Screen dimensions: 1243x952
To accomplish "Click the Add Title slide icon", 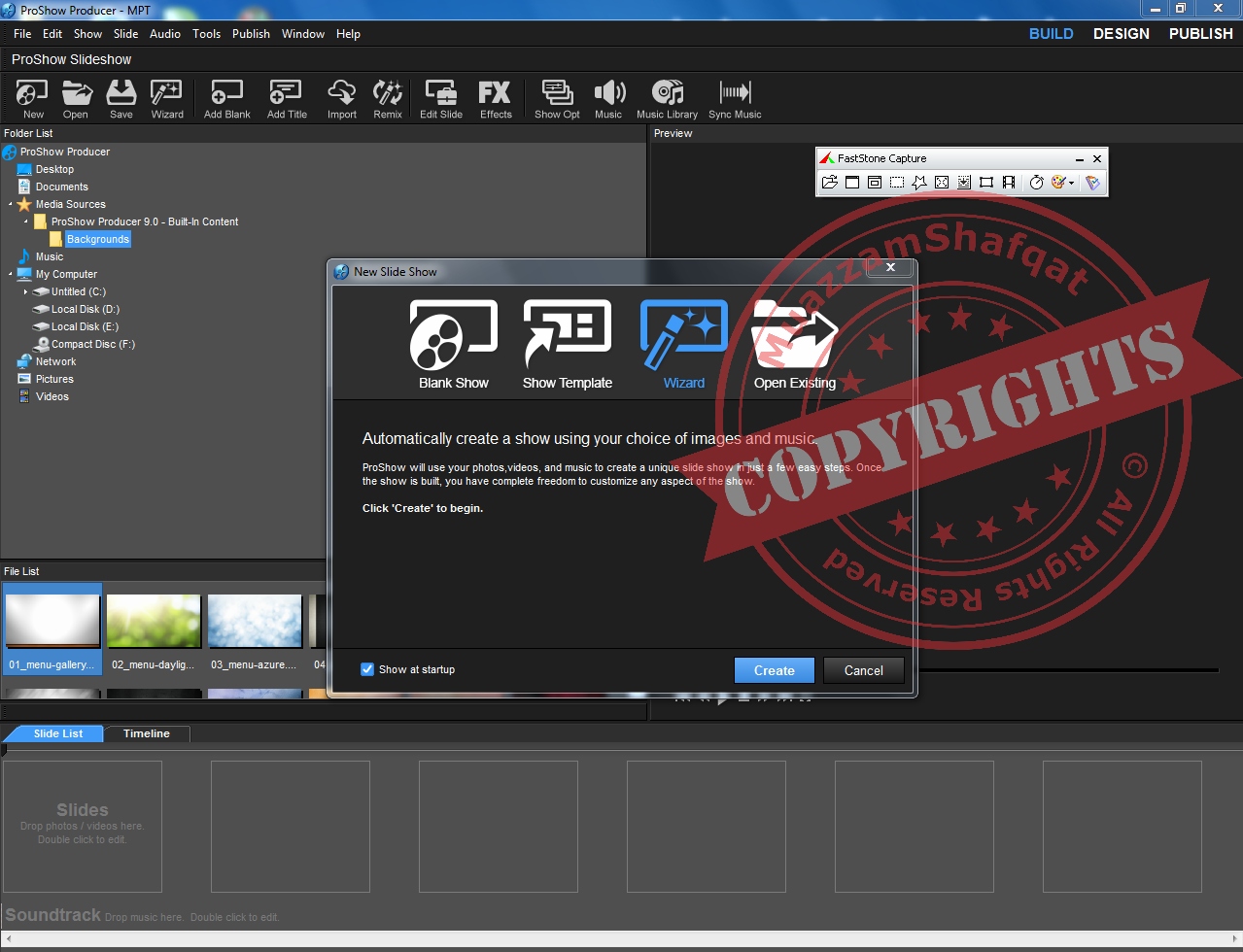I will (x=286, y=97).
